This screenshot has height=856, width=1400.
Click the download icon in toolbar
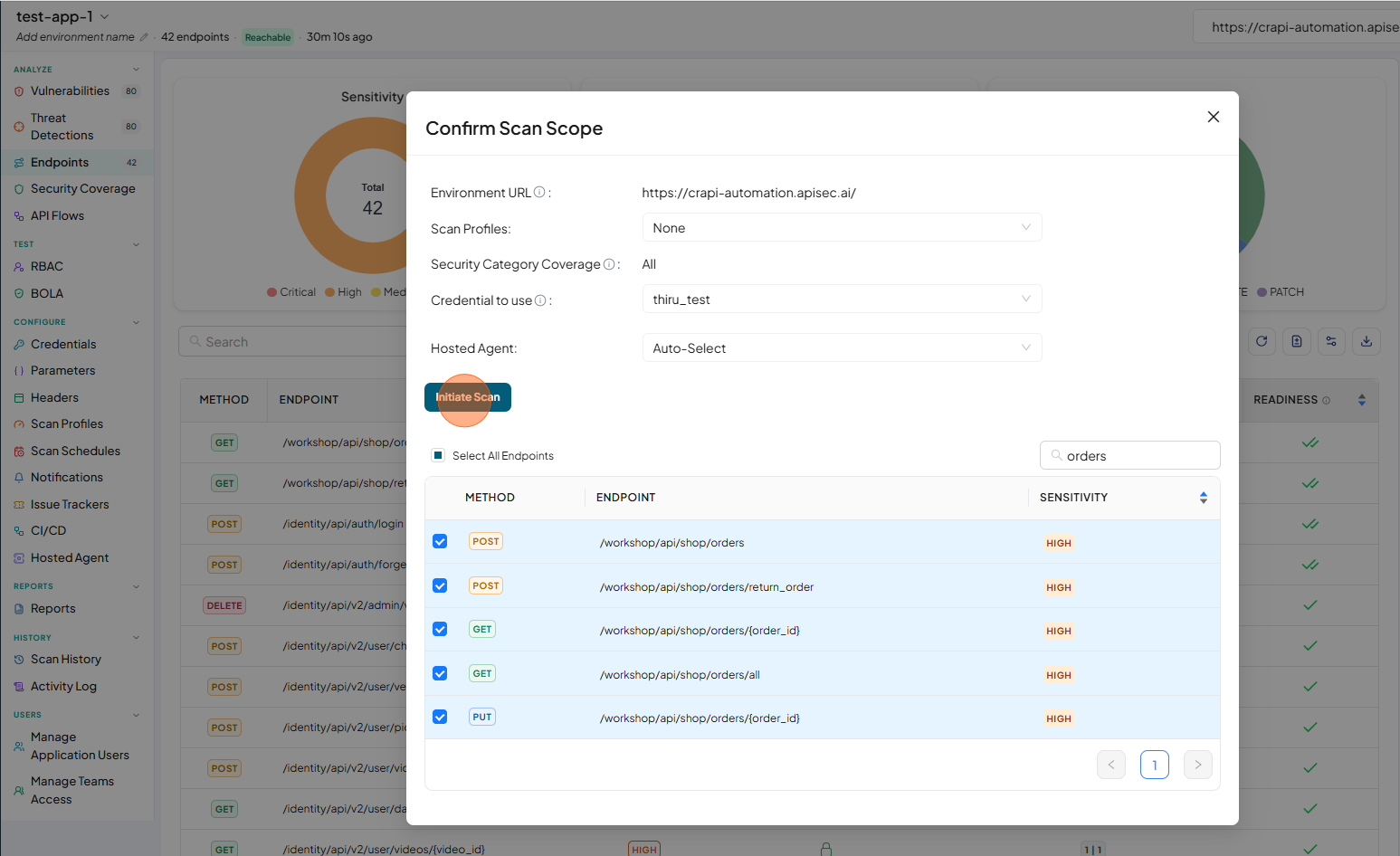pos(1367,341)
